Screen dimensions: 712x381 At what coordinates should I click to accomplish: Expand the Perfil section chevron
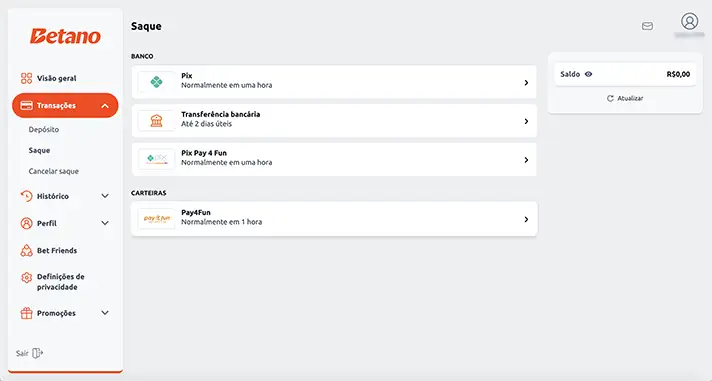click(x=105, y=223)
